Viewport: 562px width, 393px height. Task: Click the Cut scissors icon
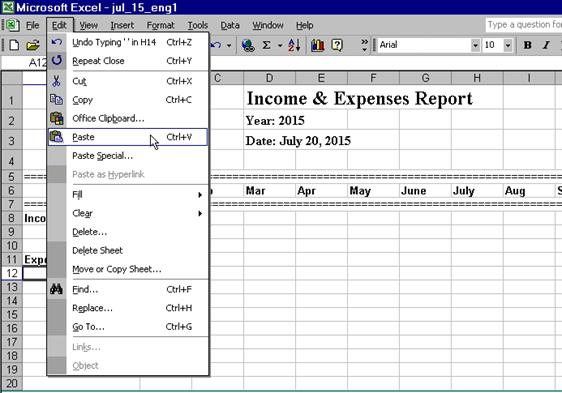[56, 81]
